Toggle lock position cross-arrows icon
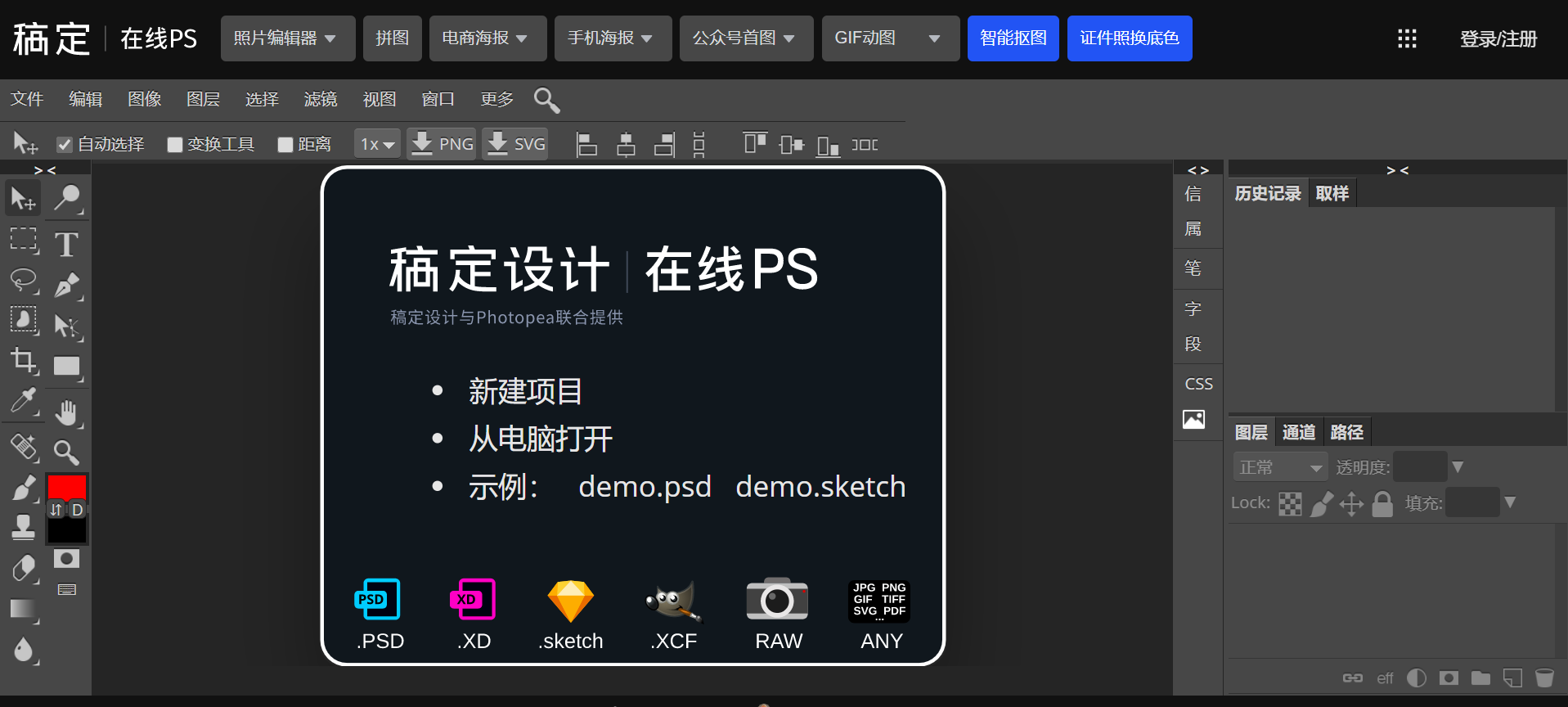Image resolution: width=1568 pixels, height=707 pixels. 1351,503
